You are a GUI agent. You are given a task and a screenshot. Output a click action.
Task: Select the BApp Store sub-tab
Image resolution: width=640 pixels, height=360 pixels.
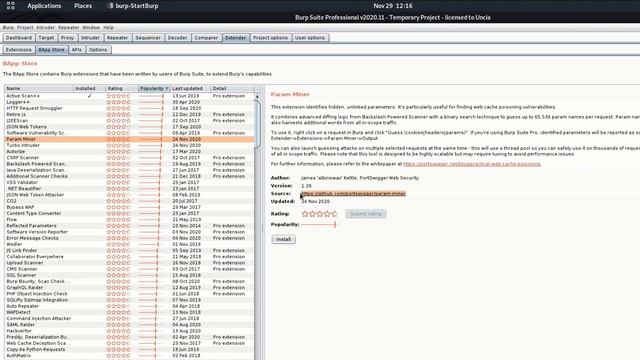tap(51, 50)
